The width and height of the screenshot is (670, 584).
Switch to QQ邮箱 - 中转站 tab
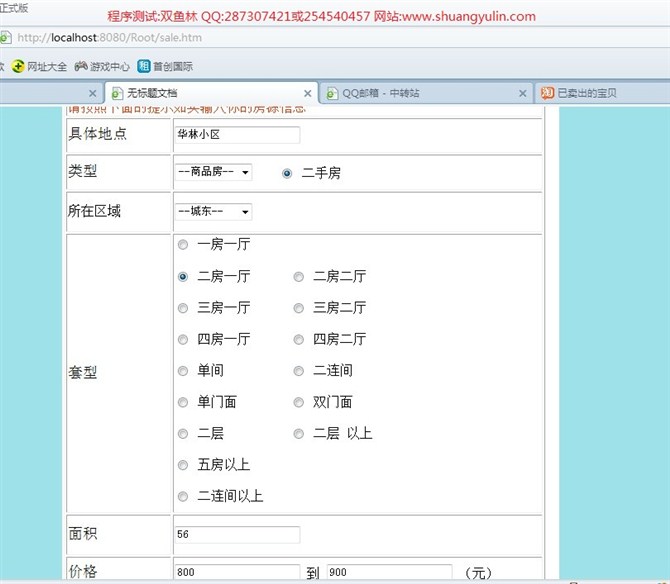[426, 93]
